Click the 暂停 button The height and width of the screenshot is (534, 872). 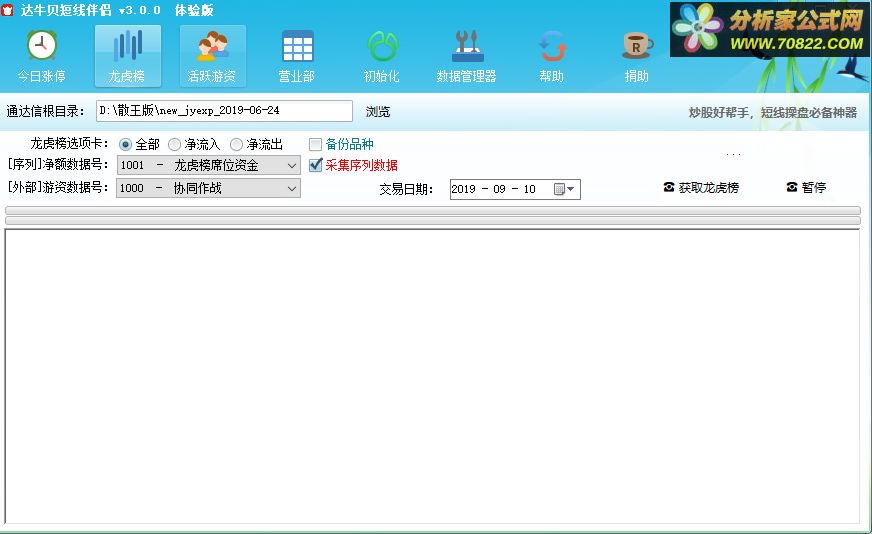(806, 187)
